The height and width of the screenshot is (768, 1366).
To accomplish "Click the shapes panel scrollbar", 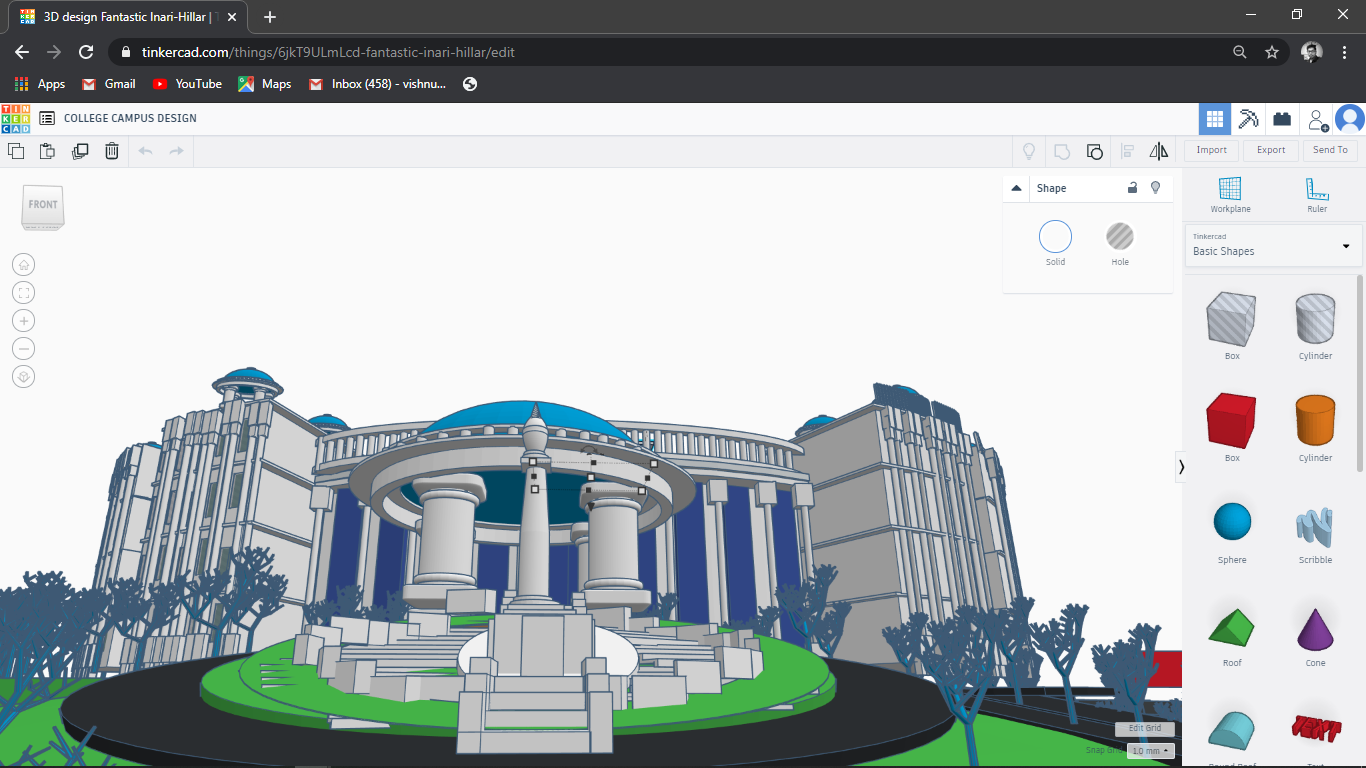I will coord(1359,373).
